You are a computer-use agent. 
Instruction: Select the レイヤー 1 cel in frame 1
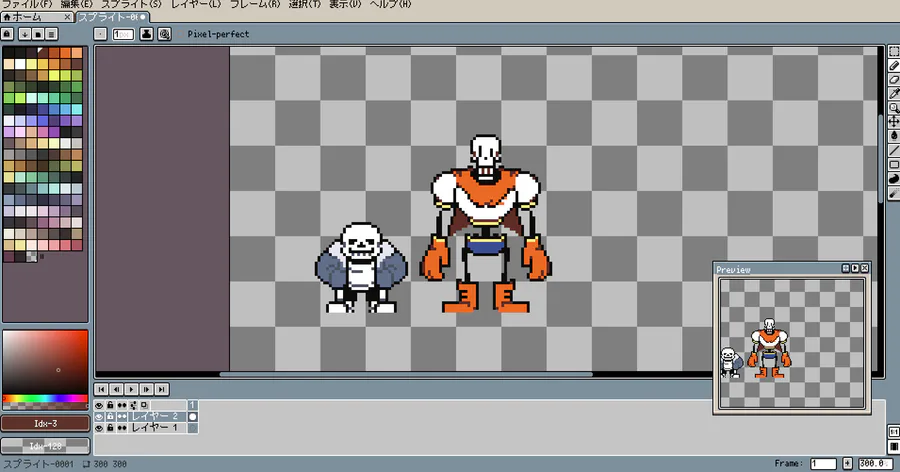coord(193,428)
